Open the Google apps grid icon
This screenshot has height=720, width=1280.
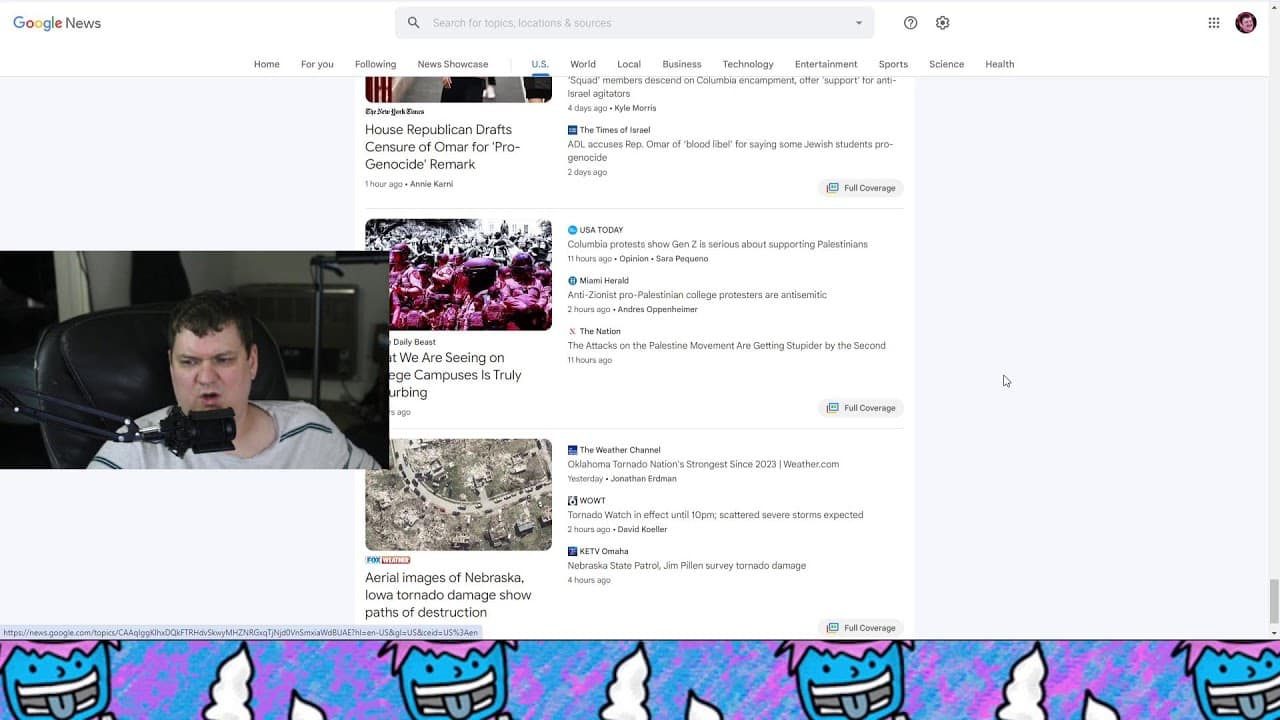[x=1214, y=23]
